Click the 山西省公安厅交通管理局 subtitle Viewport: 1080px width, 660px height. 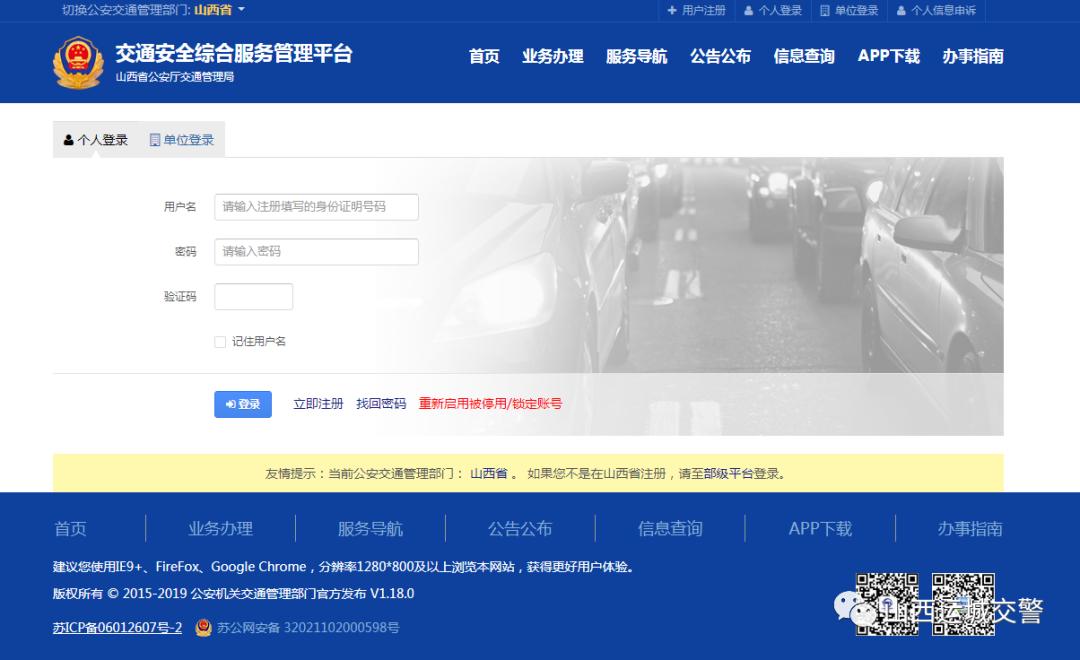(x=175, y=76)
